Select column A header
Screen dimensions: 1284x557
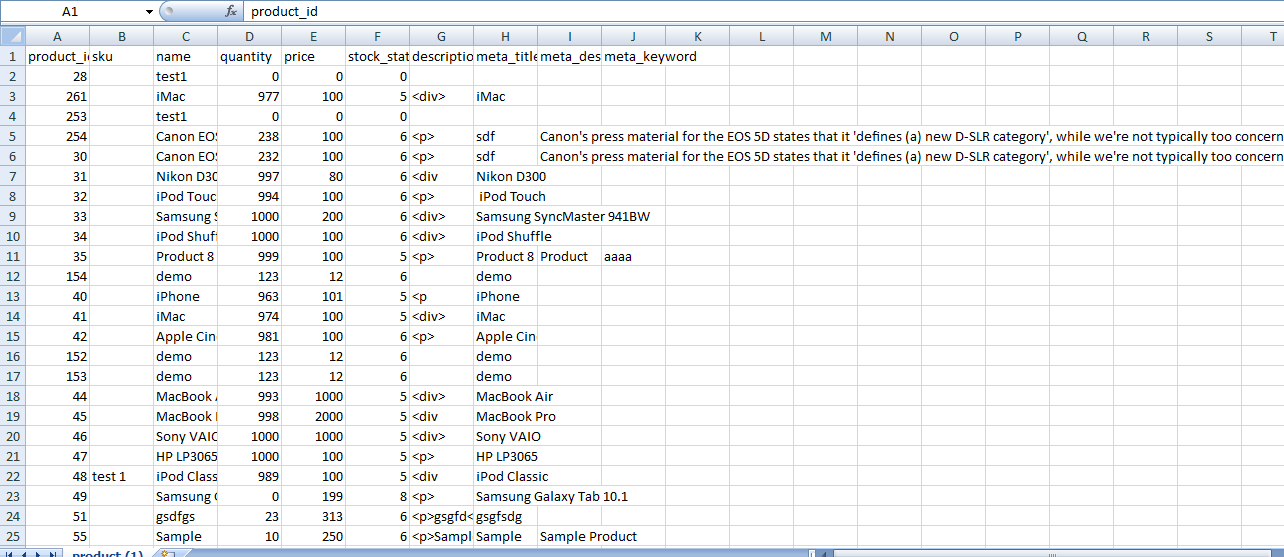coord(57,37)
